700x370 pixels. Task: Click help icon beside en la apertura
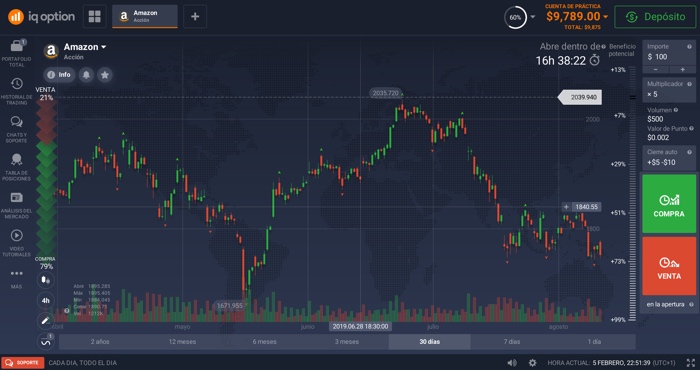point(691,304)
